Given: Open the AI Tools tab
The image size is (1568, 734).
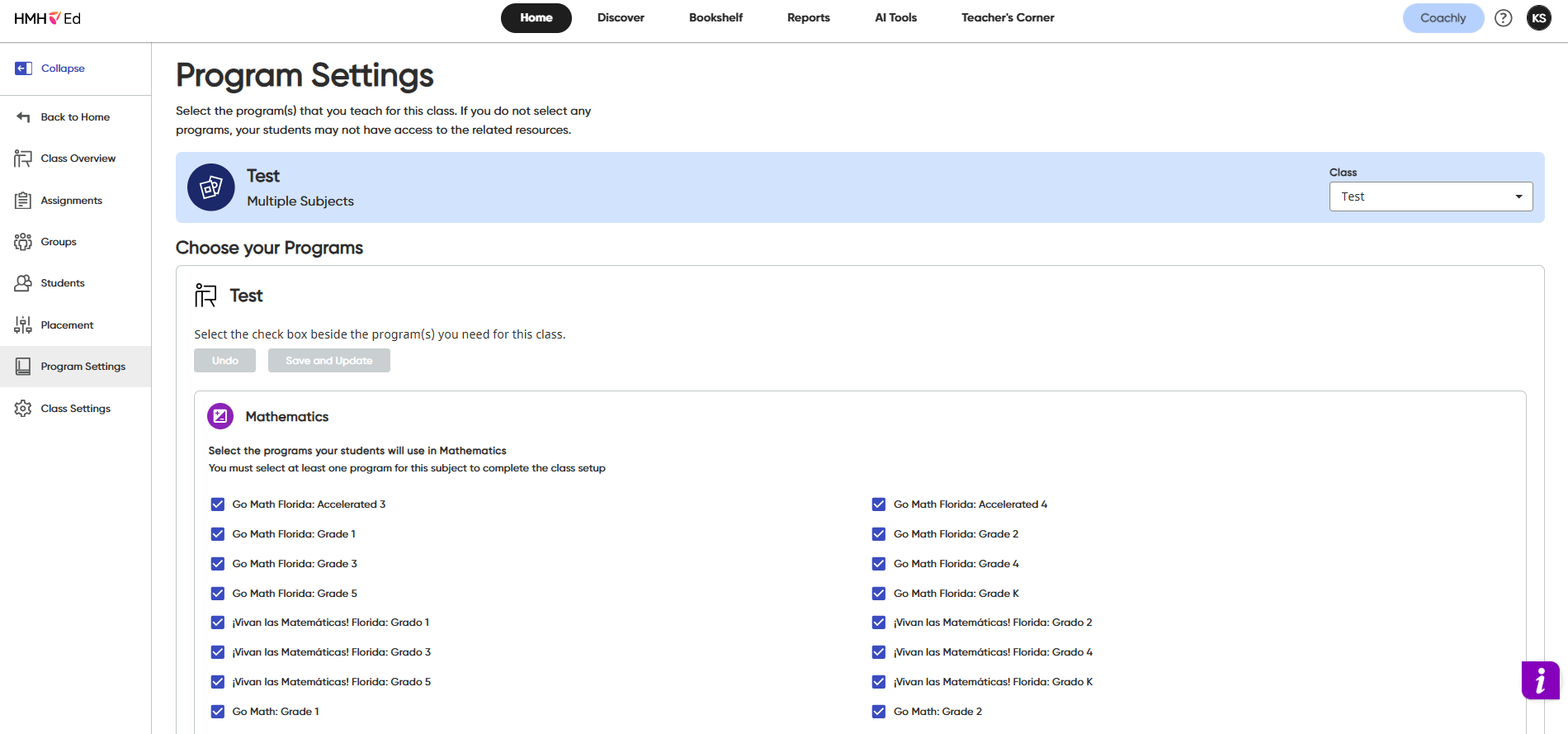Looking at the screenshot, I should [896, 18].
